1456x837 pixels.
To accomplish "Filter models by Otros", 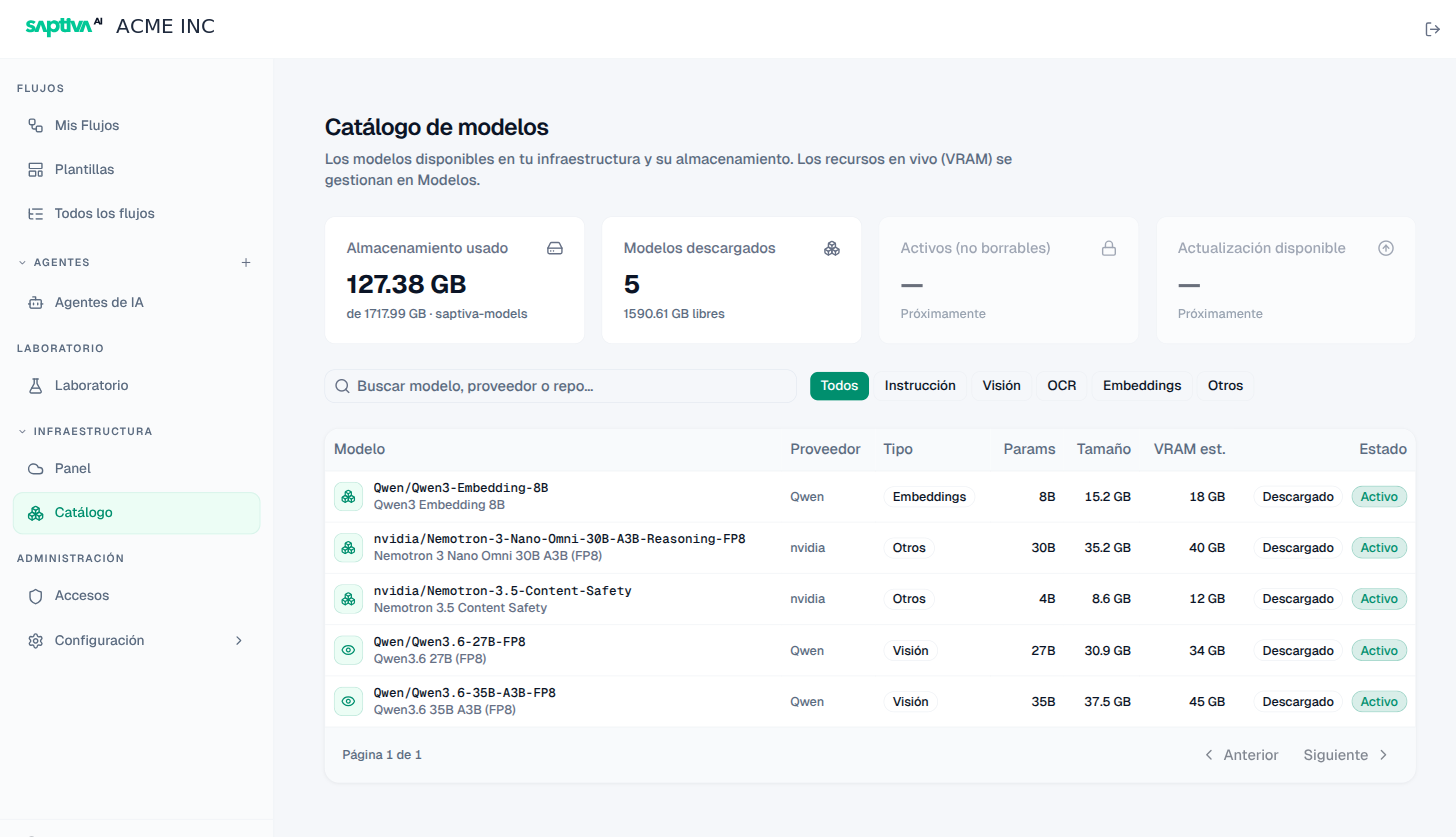I will (1225, 386).
